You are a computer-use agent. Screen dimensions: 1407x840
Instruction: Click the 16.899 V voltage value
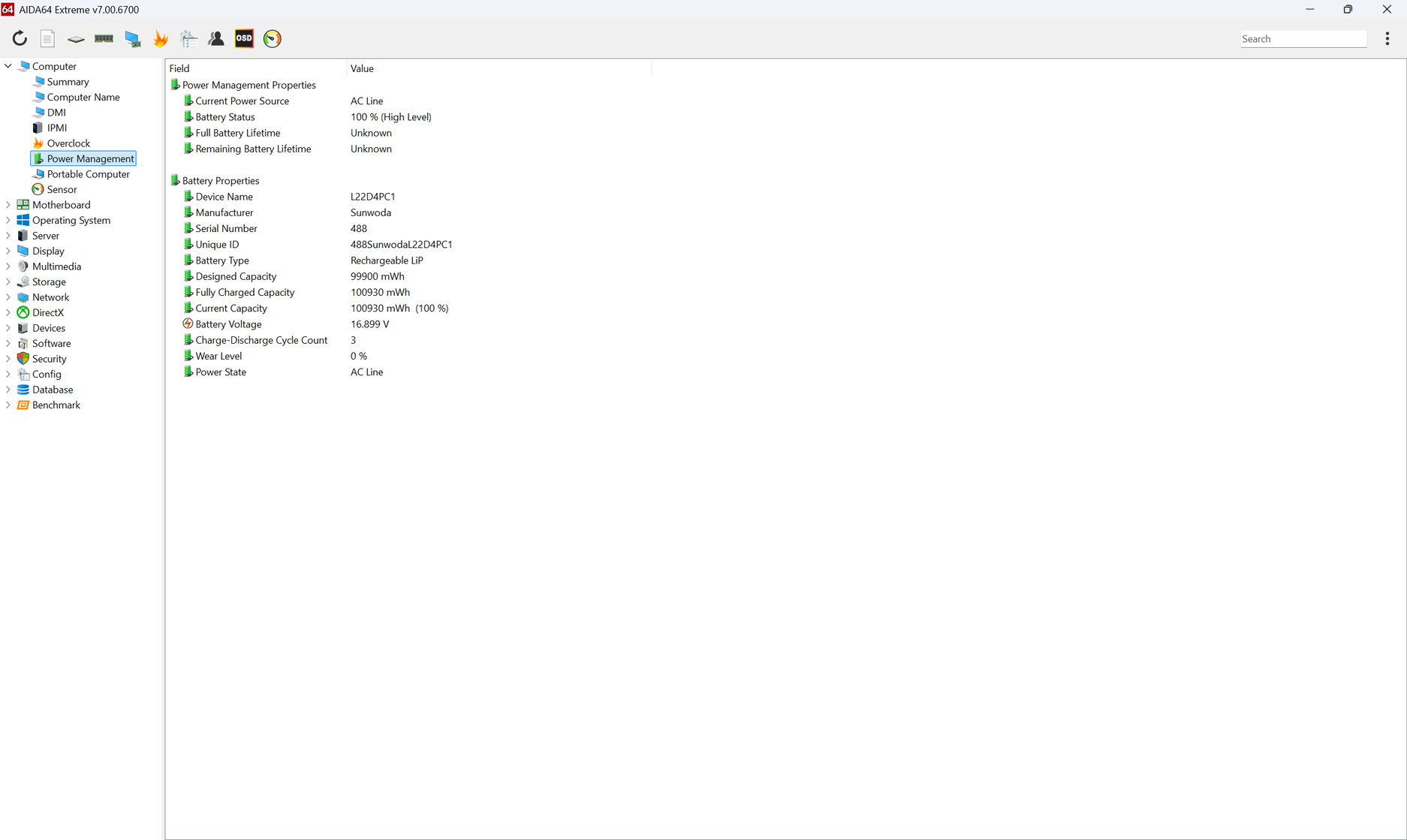click(x=369, y=324)
